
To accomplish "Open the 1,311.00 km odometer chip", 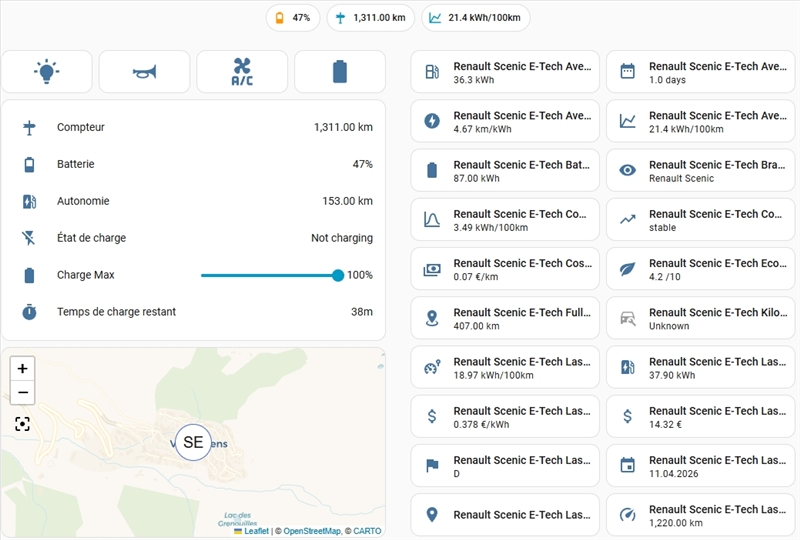I will 370,17.
